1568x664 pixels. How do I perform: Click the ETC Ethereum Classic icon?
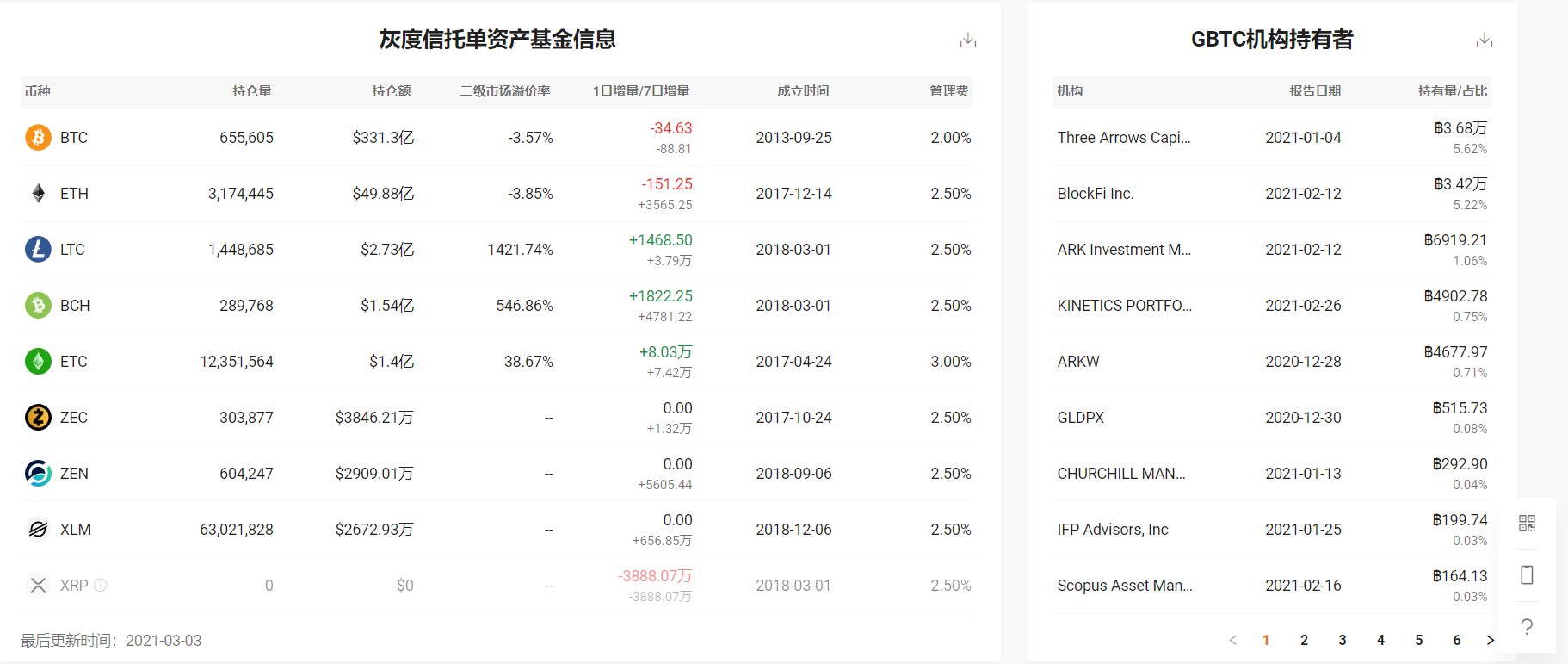coord(38,361)
